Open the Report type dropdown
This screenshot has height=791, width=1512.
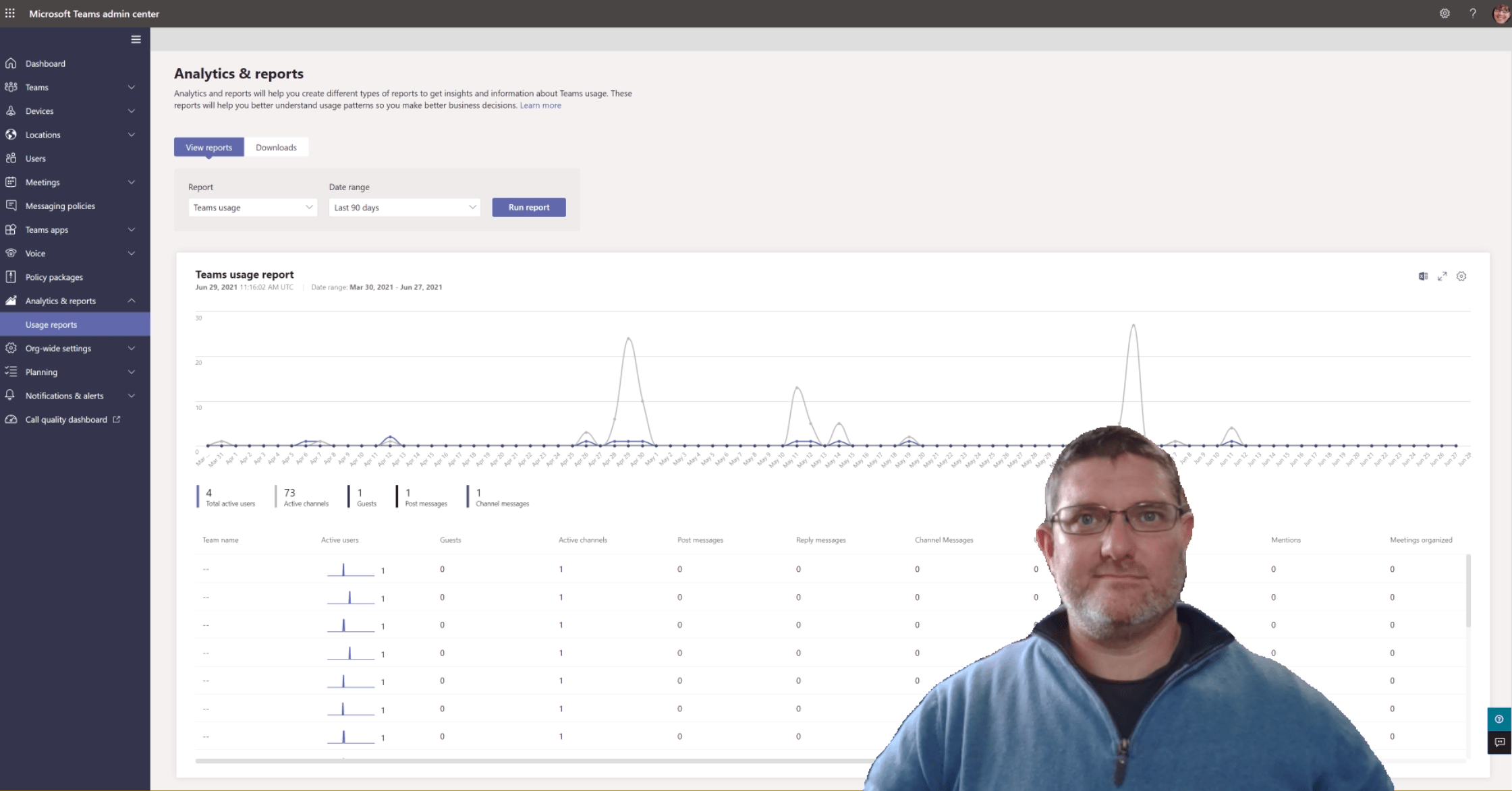click(252, 208)
